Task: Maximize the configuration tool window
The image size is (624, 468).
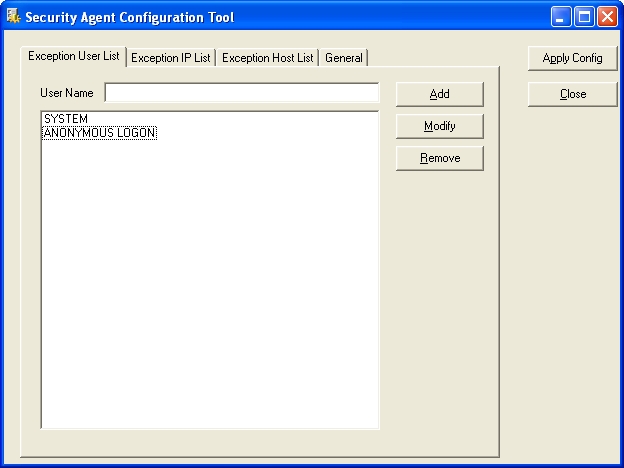Action: 584,16
